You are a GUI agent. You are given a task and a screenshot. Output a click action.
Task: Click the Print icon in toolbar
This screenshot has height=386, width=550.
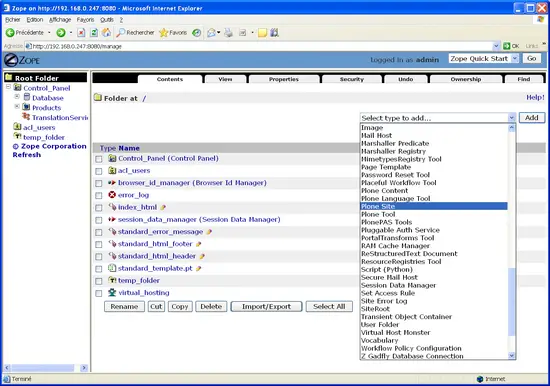pos(229,33)
